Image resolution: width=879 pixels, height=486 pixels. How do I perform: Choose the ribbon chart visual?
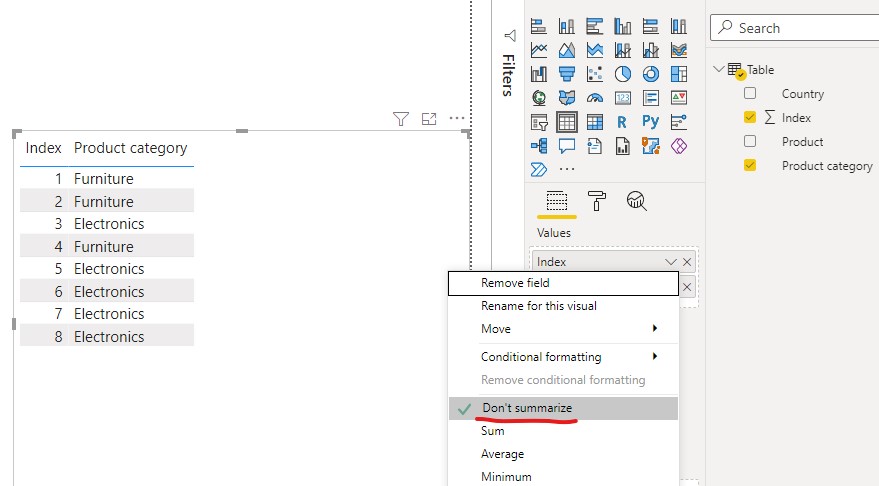[x=679, y=50]
